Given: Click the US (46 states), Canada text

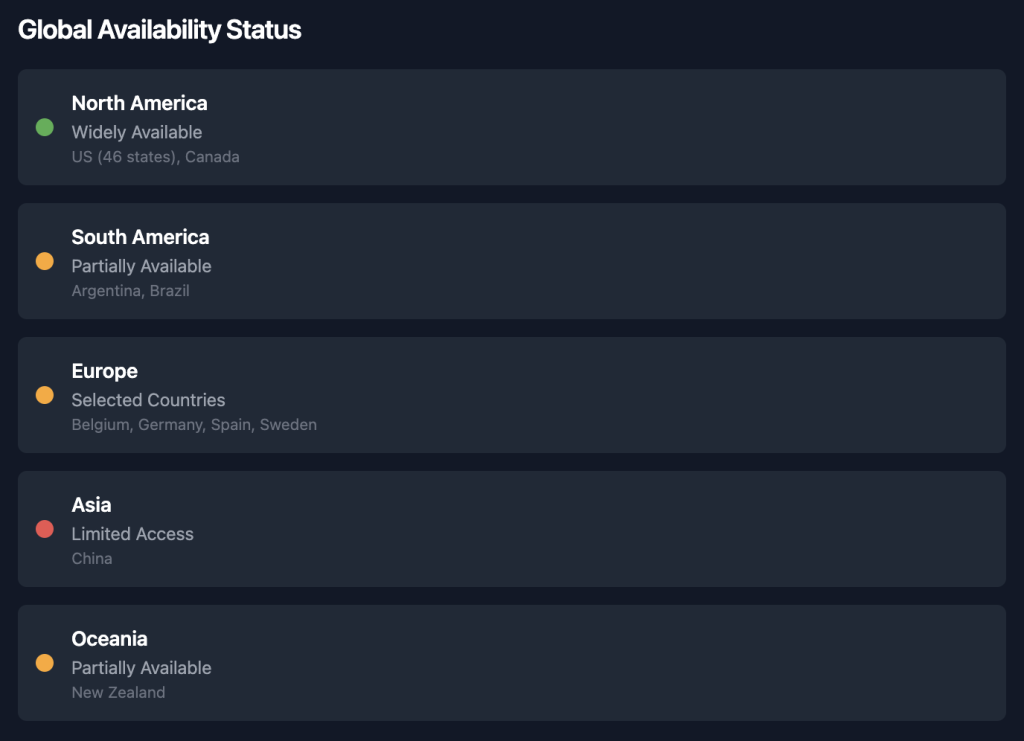Looking at the screenshot, I should [x=155, y=157].
